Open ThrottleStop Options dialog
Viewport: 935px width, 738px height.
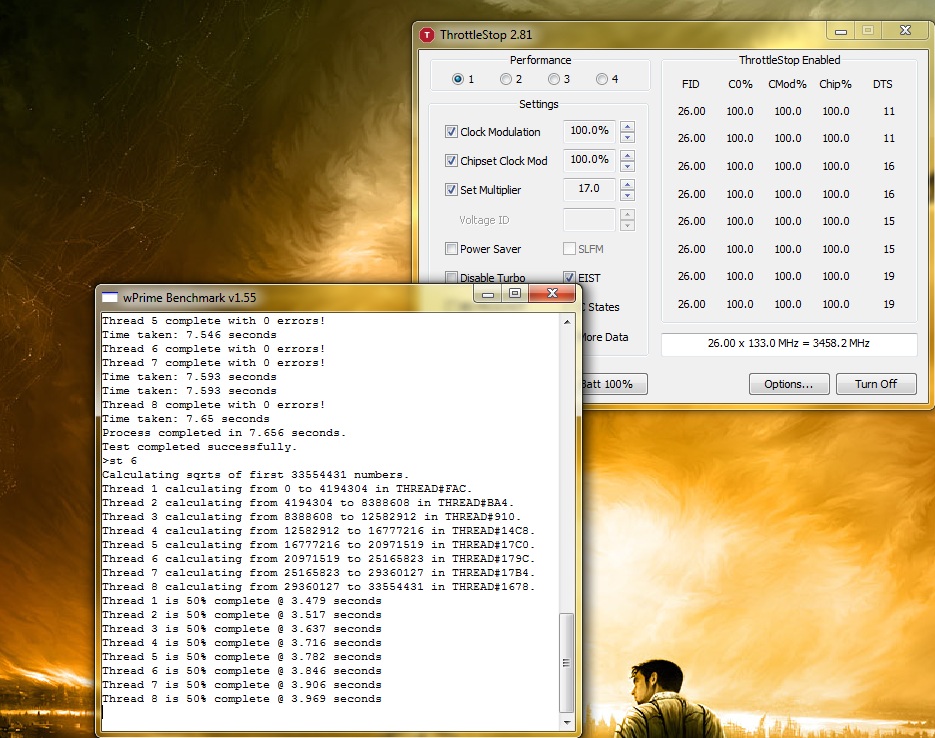click(789, 384)
